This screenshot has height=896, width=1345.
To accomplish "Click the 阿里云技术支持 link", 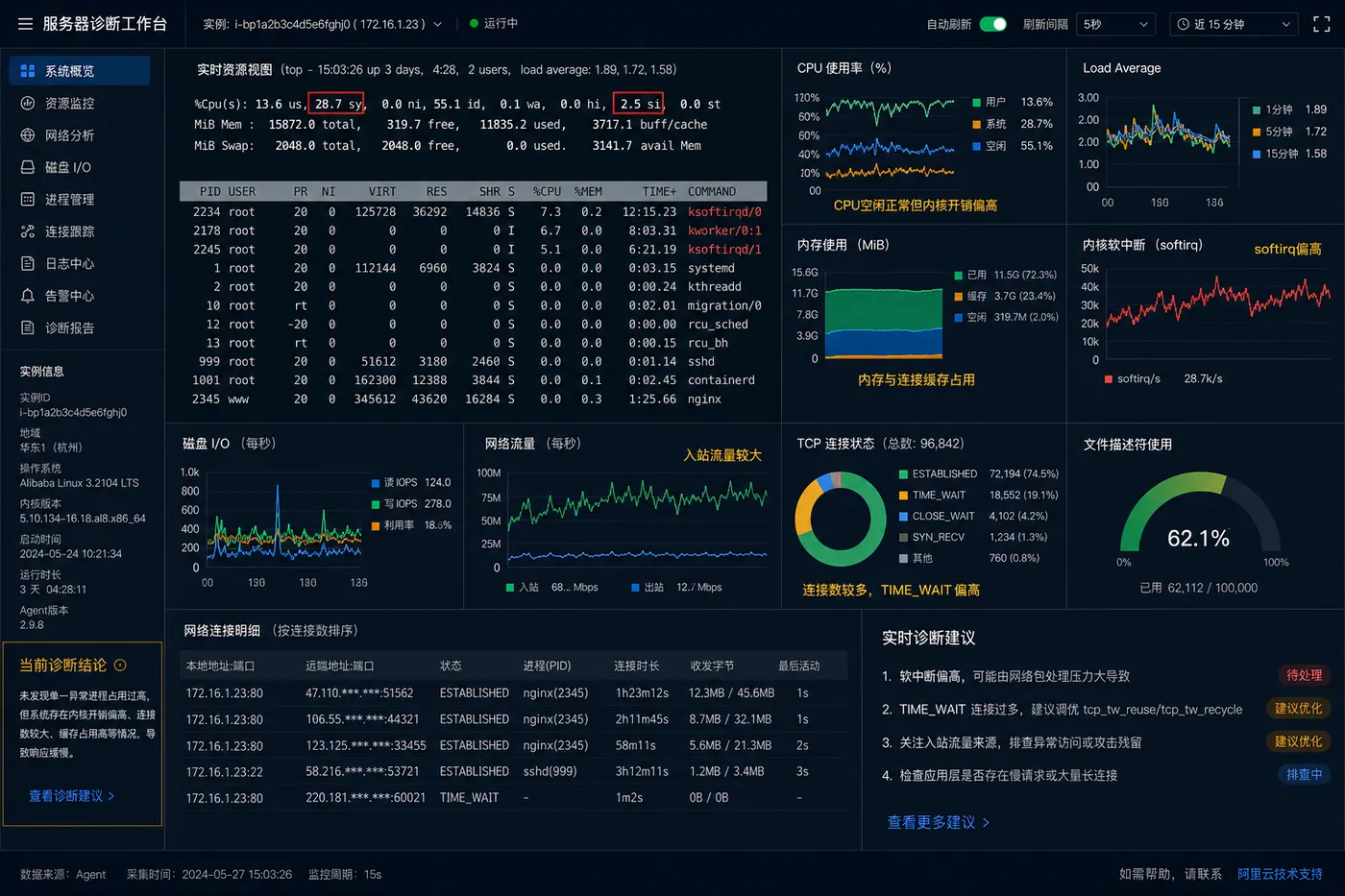I will coord(1280,874).
